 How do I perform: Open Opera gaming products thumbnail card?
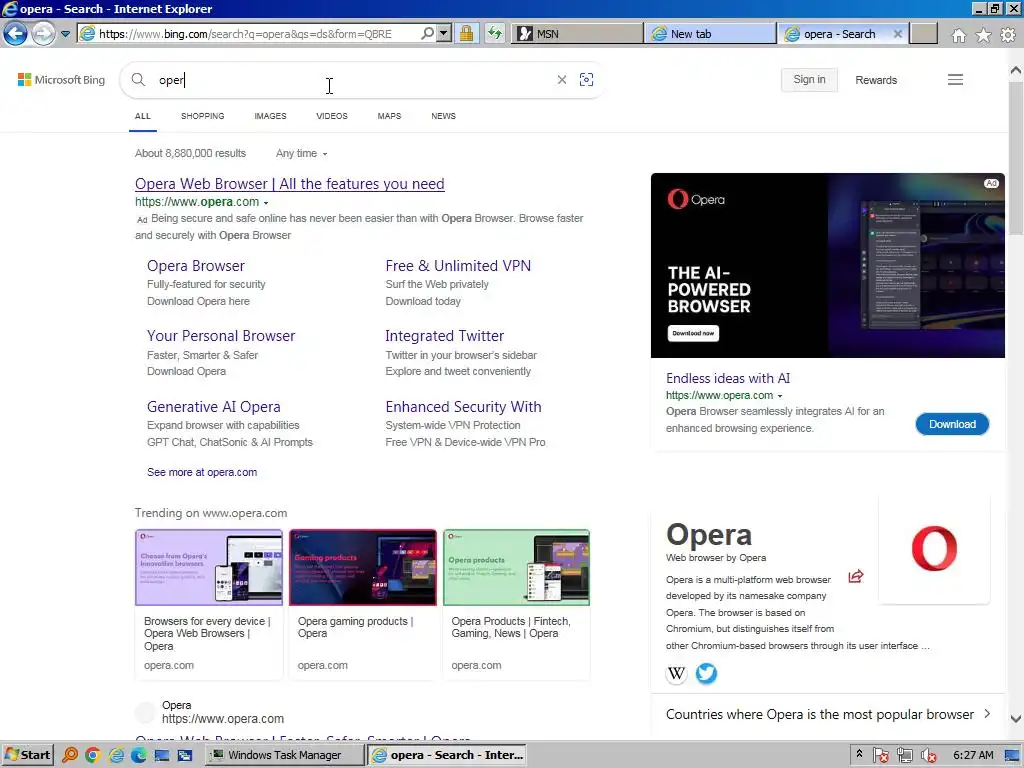tap(362, 604)
